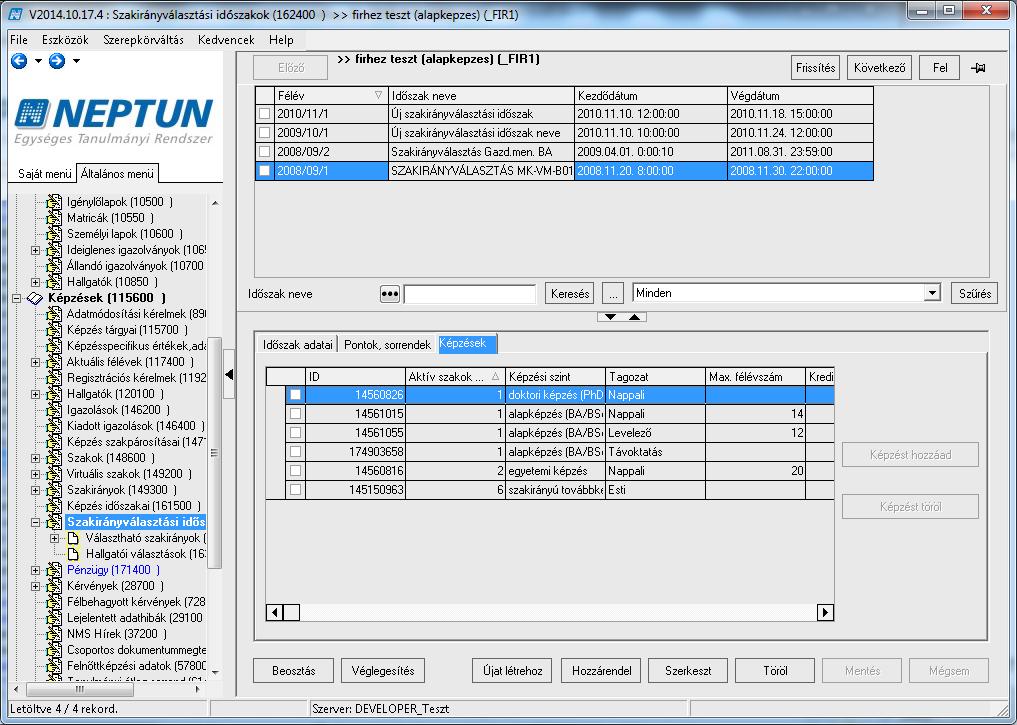Click the tree vertical scrollbar thumb
Viewport: 1017px width, 725px height.
click(x=214, y=453)
